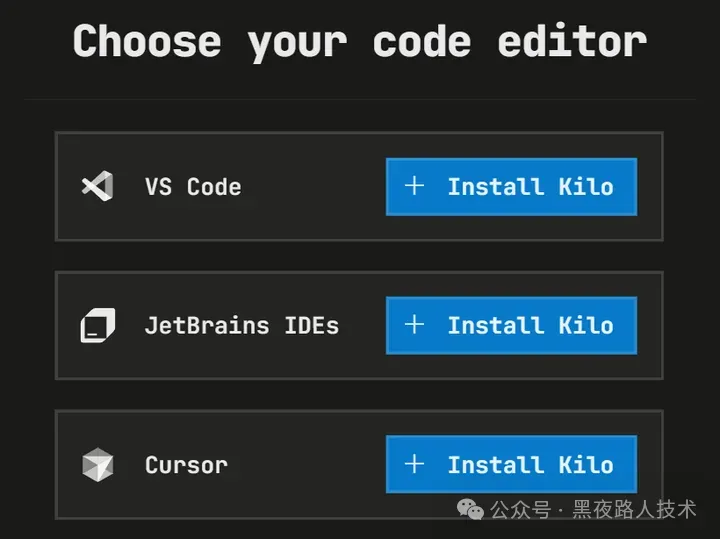This screenshot has height=539, width=720.
Task: Install Kilo for VS Code
Action: pos(511,187)
